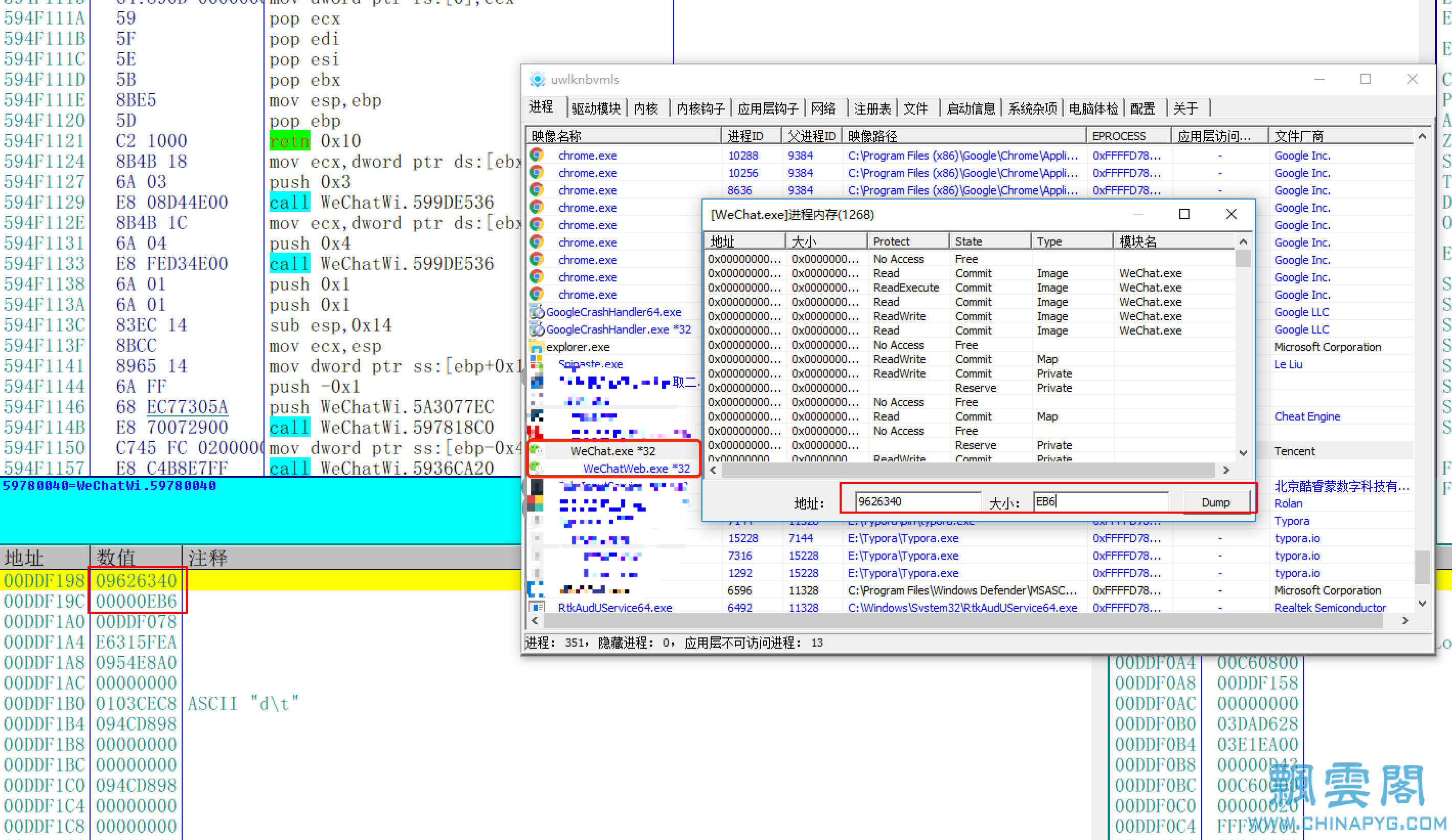Image resolution: width=1452 pixels, height=840 pixels.
Task: Switch to the 电脑体检 tab
Action: pyautogui.click(x=1093, y=108)
